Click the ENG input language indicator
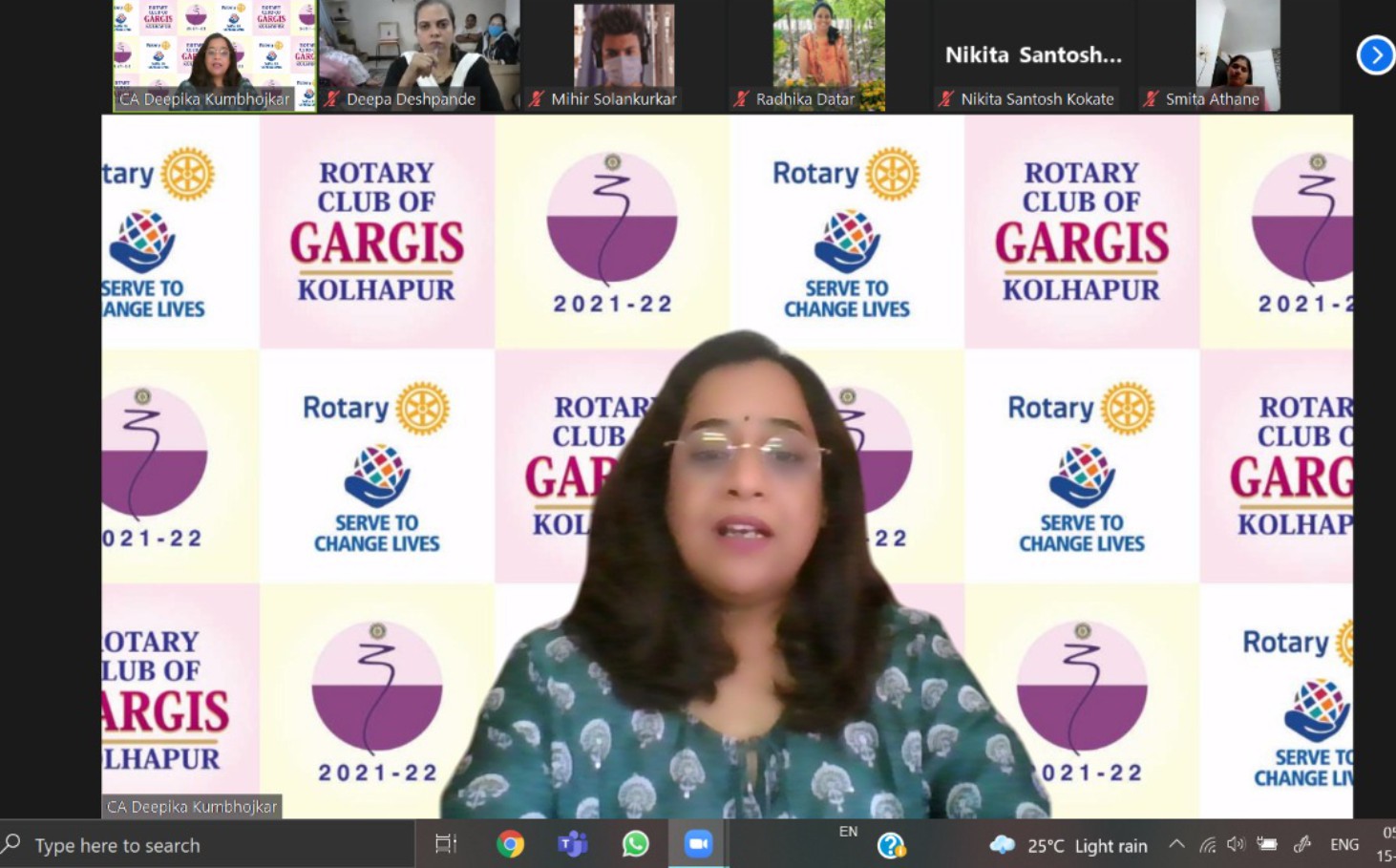1396x868 pixels. [x=1344, y=844]
